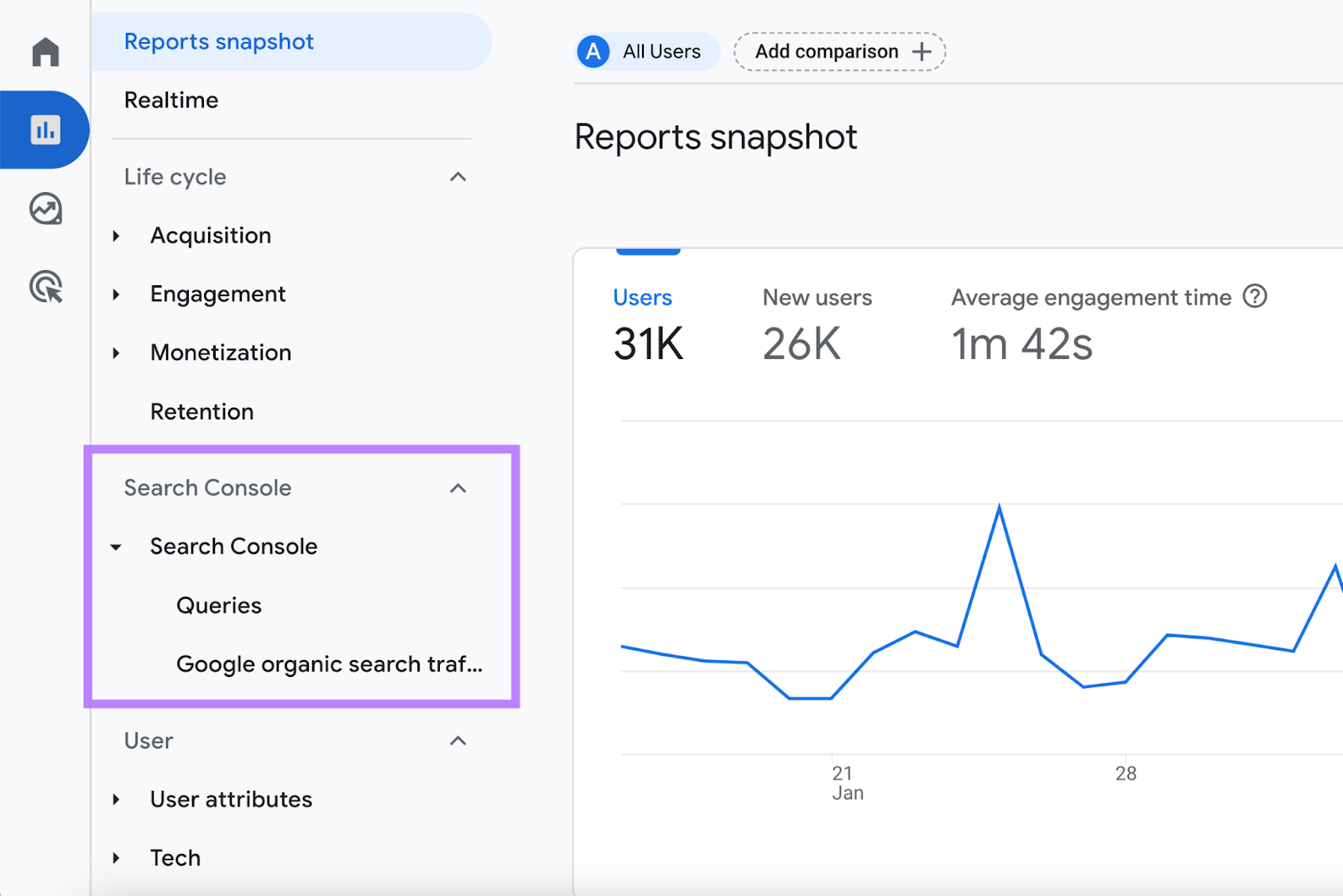The width and height of the screenshot is (1343, 896).
Task: Switch to the Realtime report
Action: 171,100
